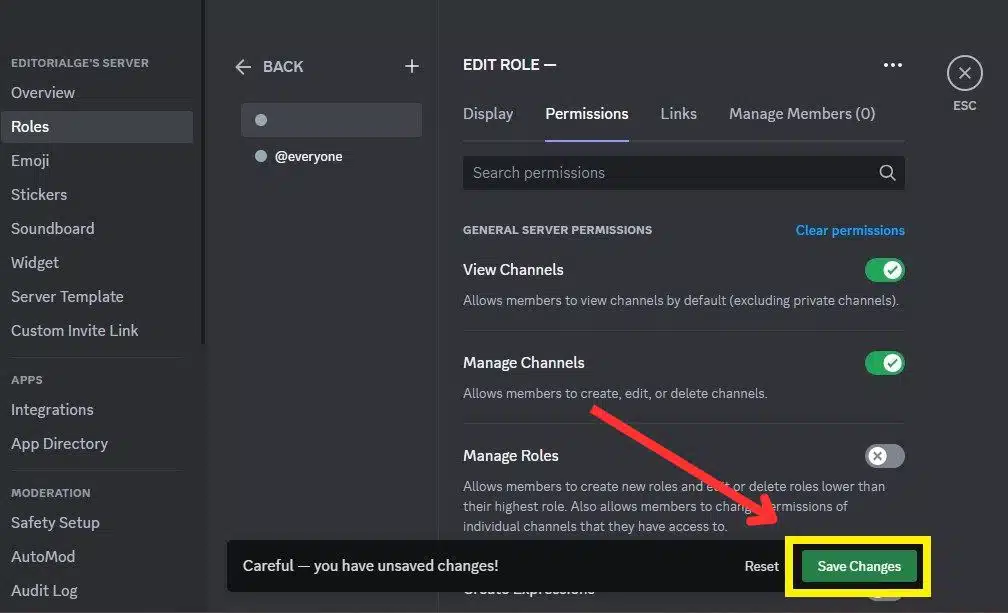The image size is (1008, 613).
Task: Click the plus icon to create a new role
Action: tap(411, 66)
